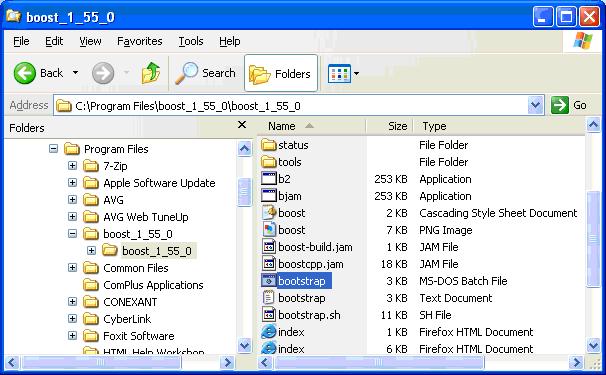This screenshot has width=606, height=375.
Task: Select the bootstrap text document icon
Action: [x=269, y=298]
